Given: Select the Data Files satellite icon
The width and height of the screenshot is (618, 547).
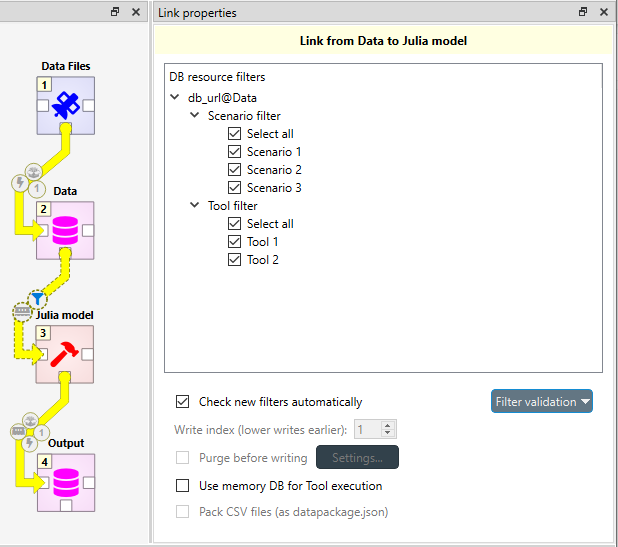Looking at the screenshot, I should point(66,105).
